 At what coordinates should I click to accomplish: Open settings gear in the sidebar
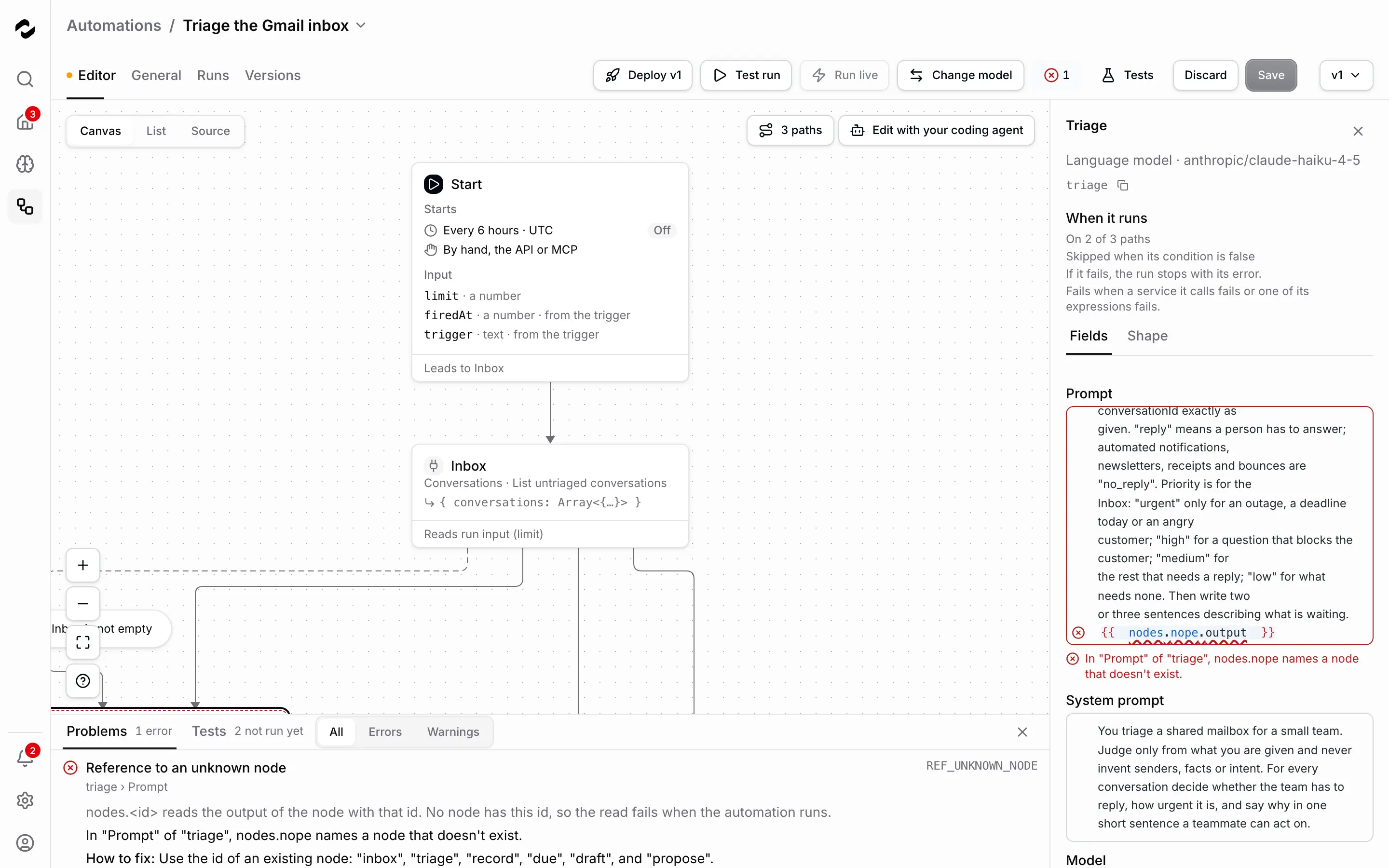click(x=25, y=800)
